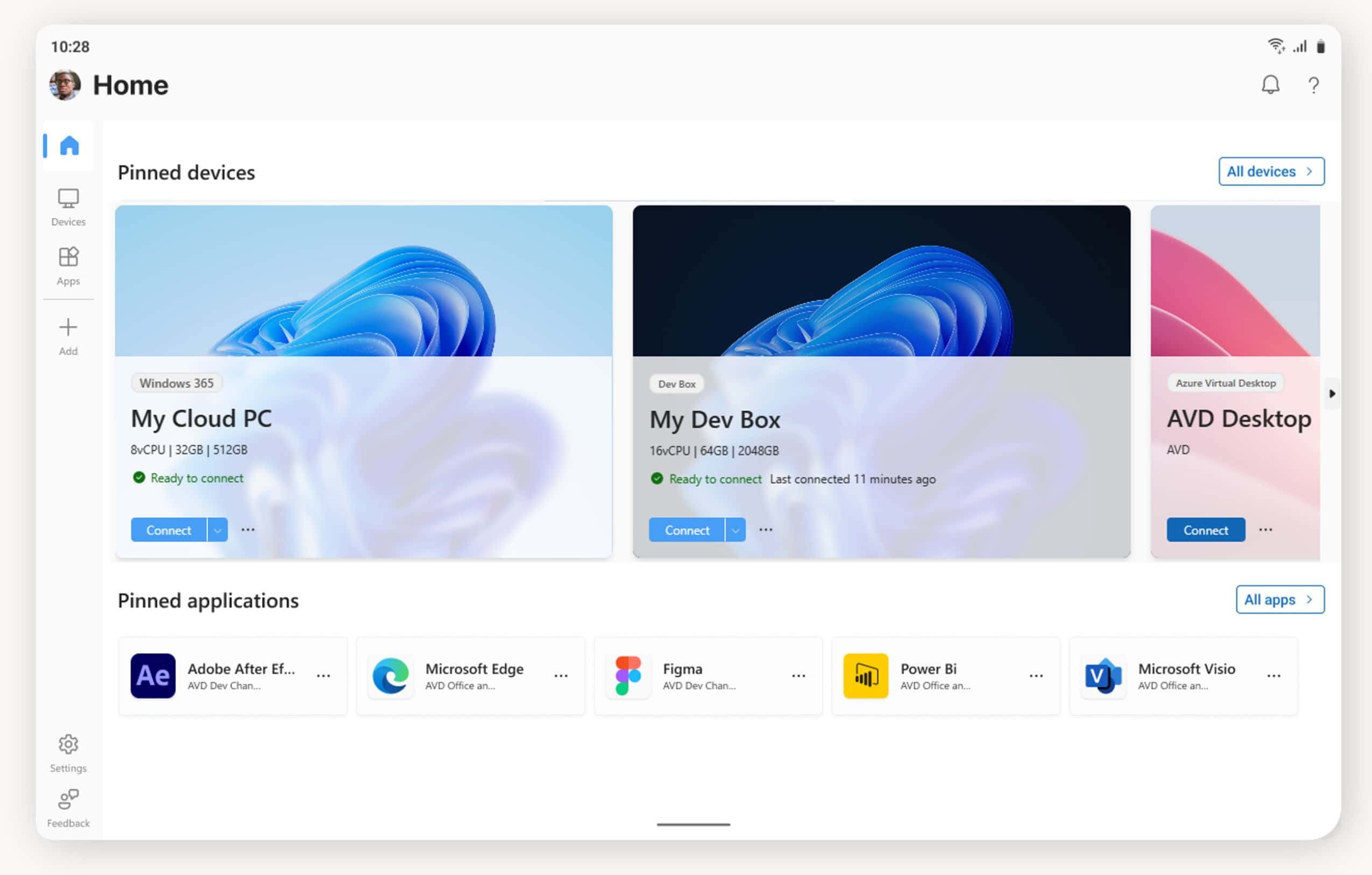The width and height of the screenshot is (1372, 875).
Task: Open the Devices section
Action: [x=68, y=205]
